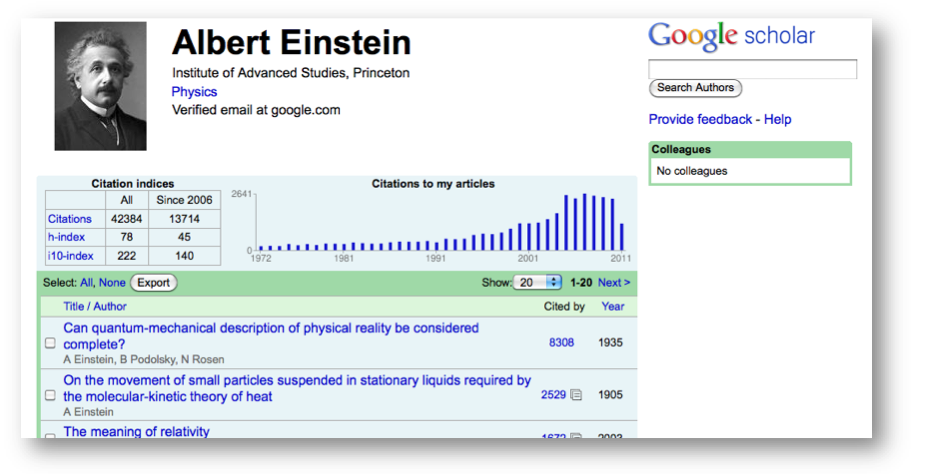Viewport: 927px width, 474px height.
Task: Go to the Next page of articles
Action: click(614, 283)
